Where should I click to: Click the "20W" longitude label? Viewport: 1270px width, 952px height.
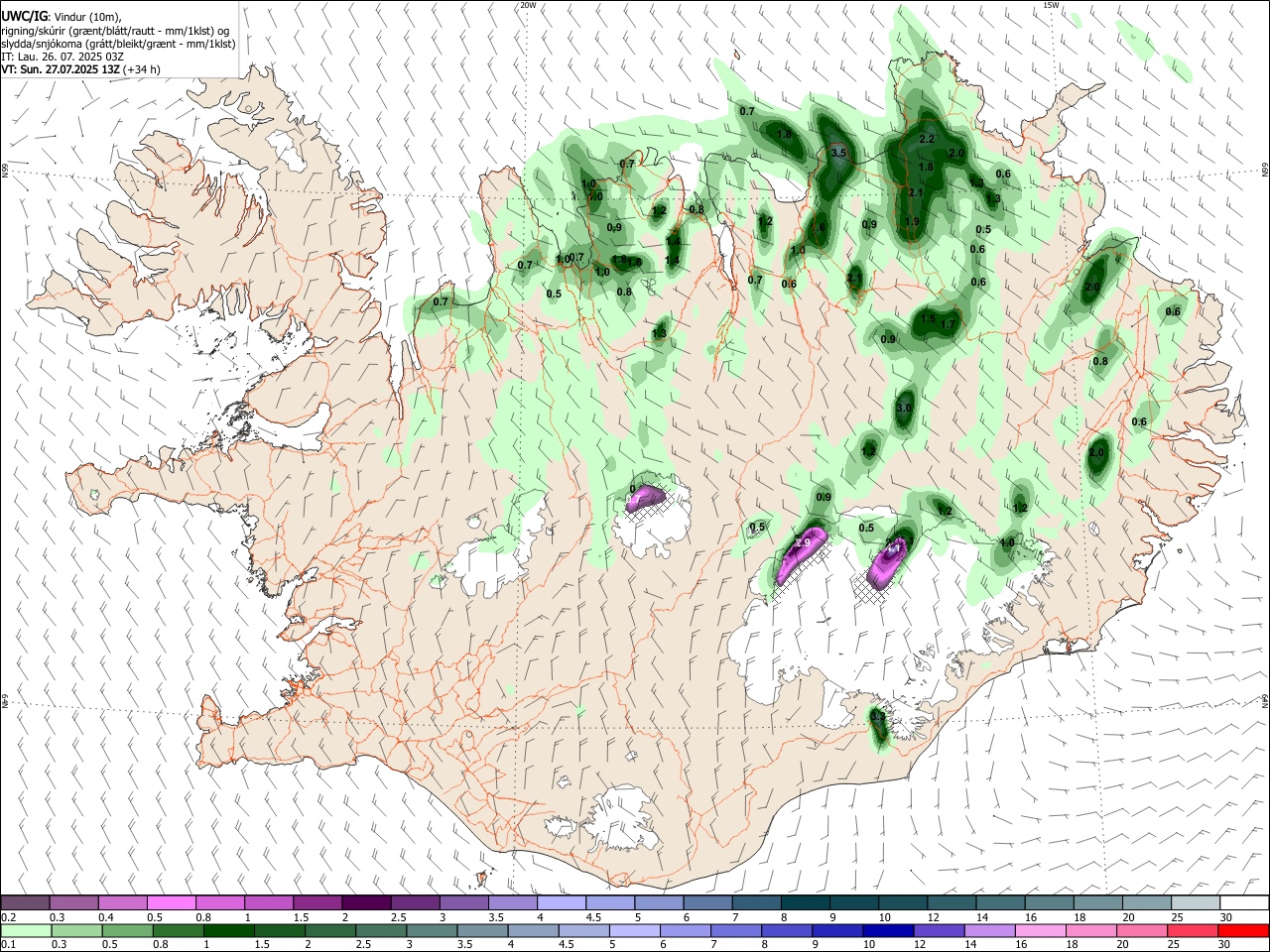point(528,5)
